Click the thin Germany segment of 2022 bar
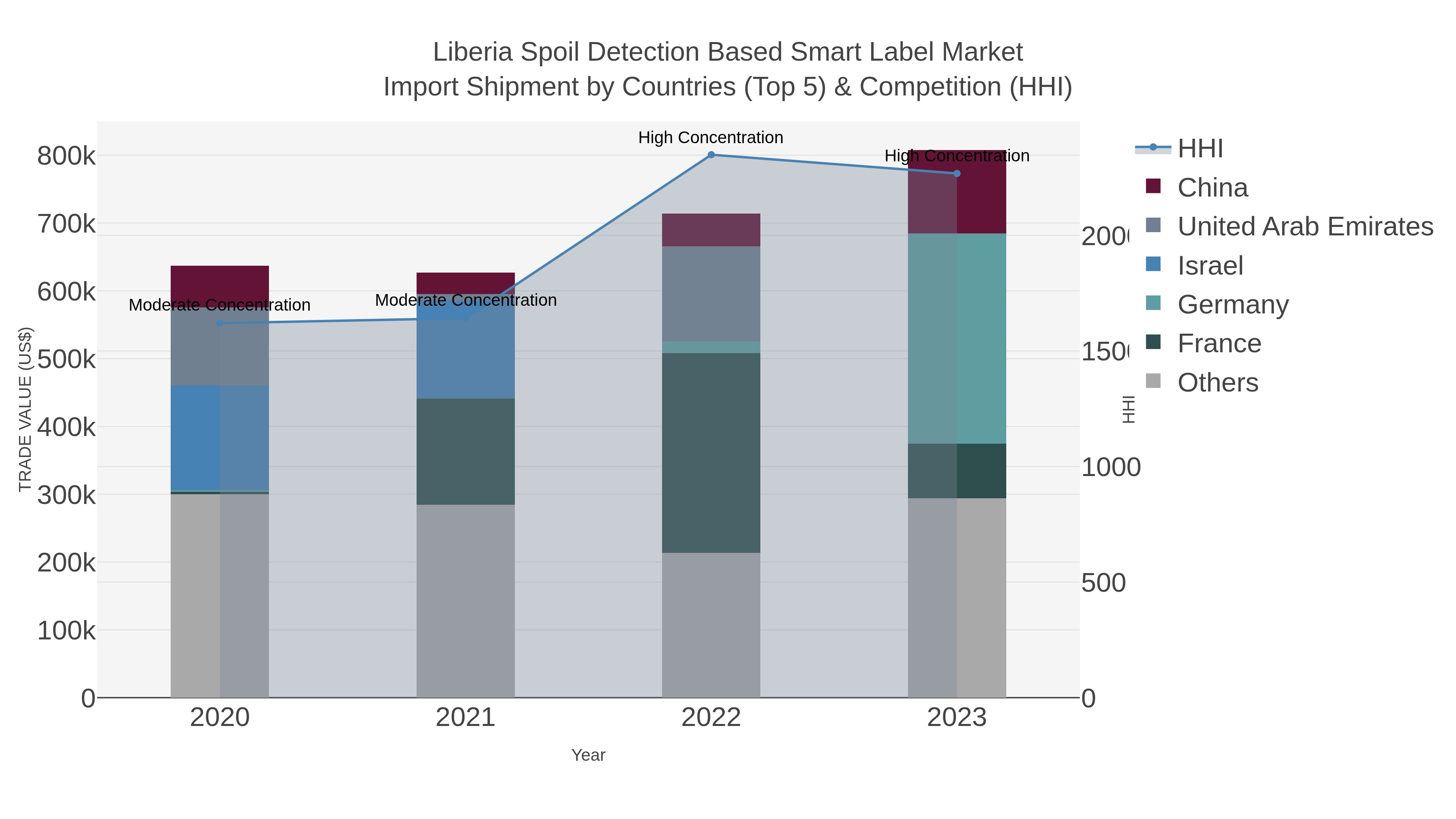The image size is (1456, 819). (x=711, y=347)
